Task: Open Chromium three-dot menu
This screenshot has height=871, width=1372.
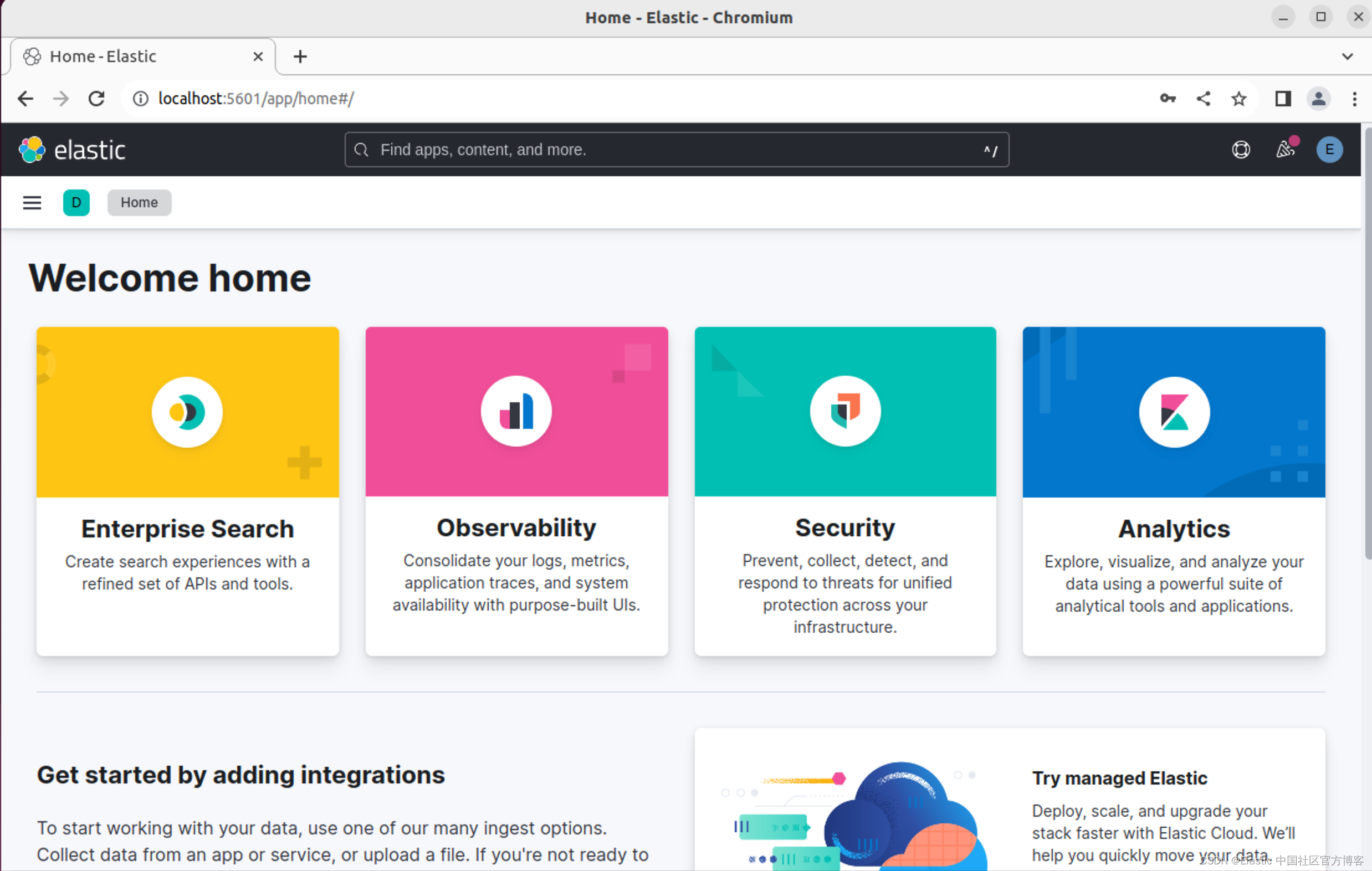Action: pyautogui.click(x=1354, y=99)
